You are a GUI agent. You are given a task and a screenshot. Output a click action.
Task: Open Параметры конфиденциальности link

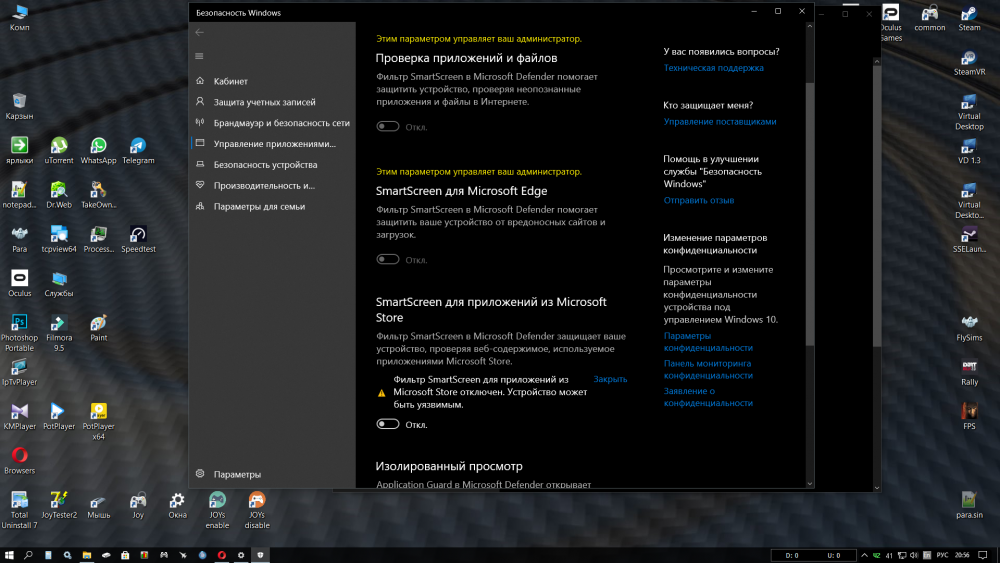click(x=708, y=342)
